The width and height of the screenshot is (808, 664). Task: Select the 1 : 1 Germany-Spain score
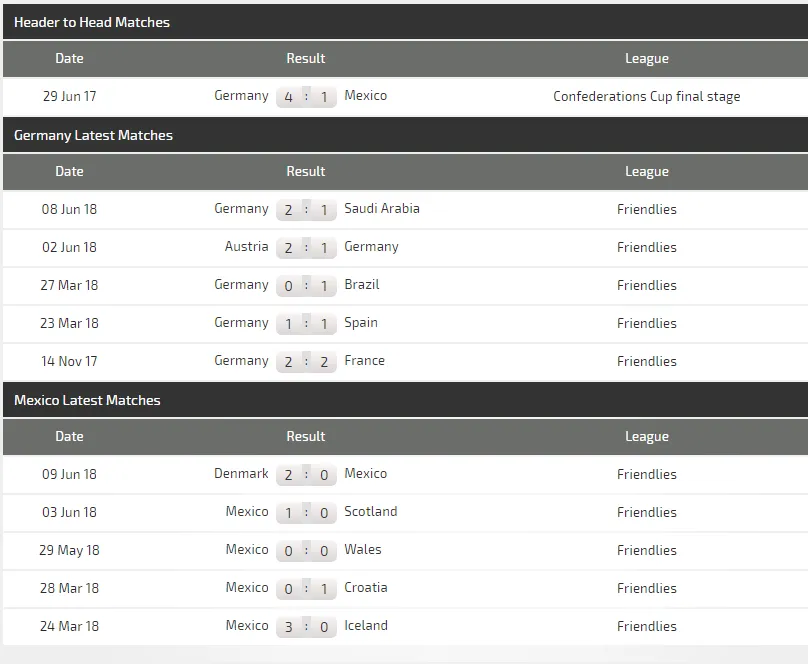pos(306,324)
